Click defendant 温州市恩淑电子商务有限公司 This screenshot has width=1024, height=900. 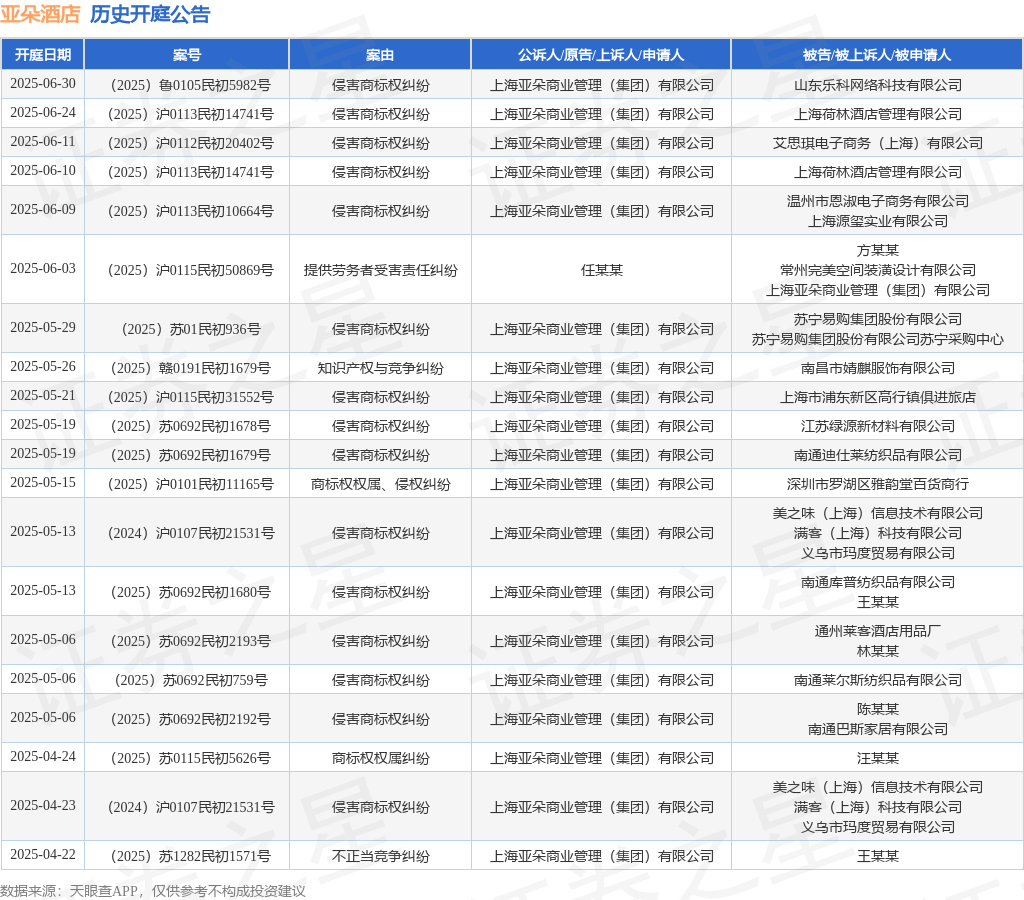click(878, 201)
